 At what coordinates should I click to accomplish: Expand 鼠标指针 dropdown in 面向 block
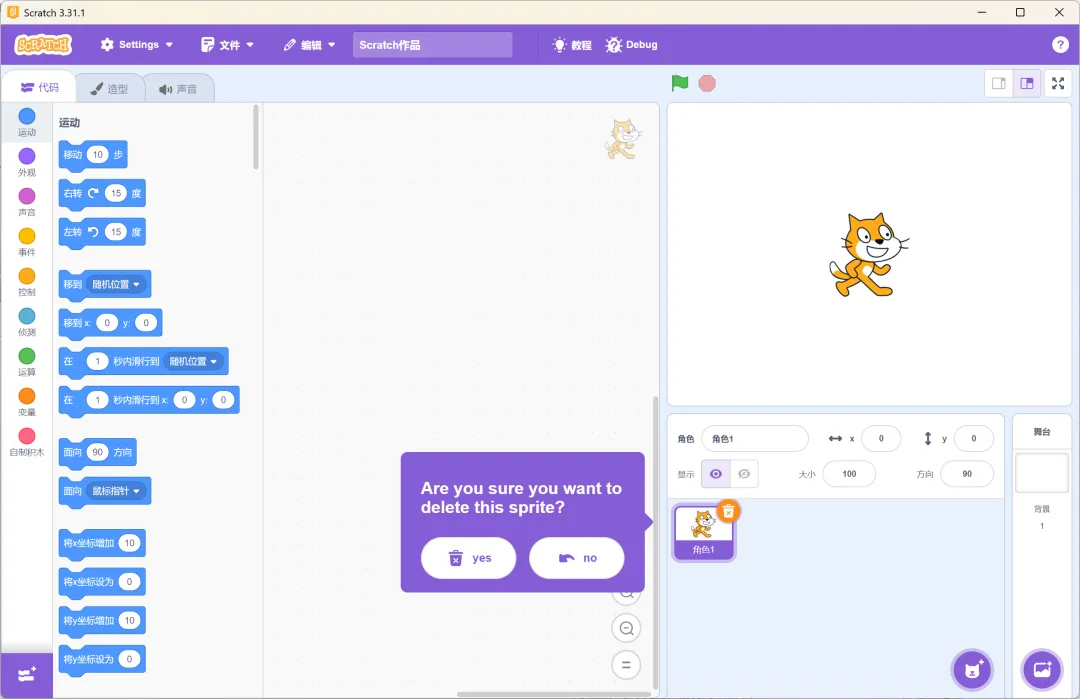click(x=116, y=491)
